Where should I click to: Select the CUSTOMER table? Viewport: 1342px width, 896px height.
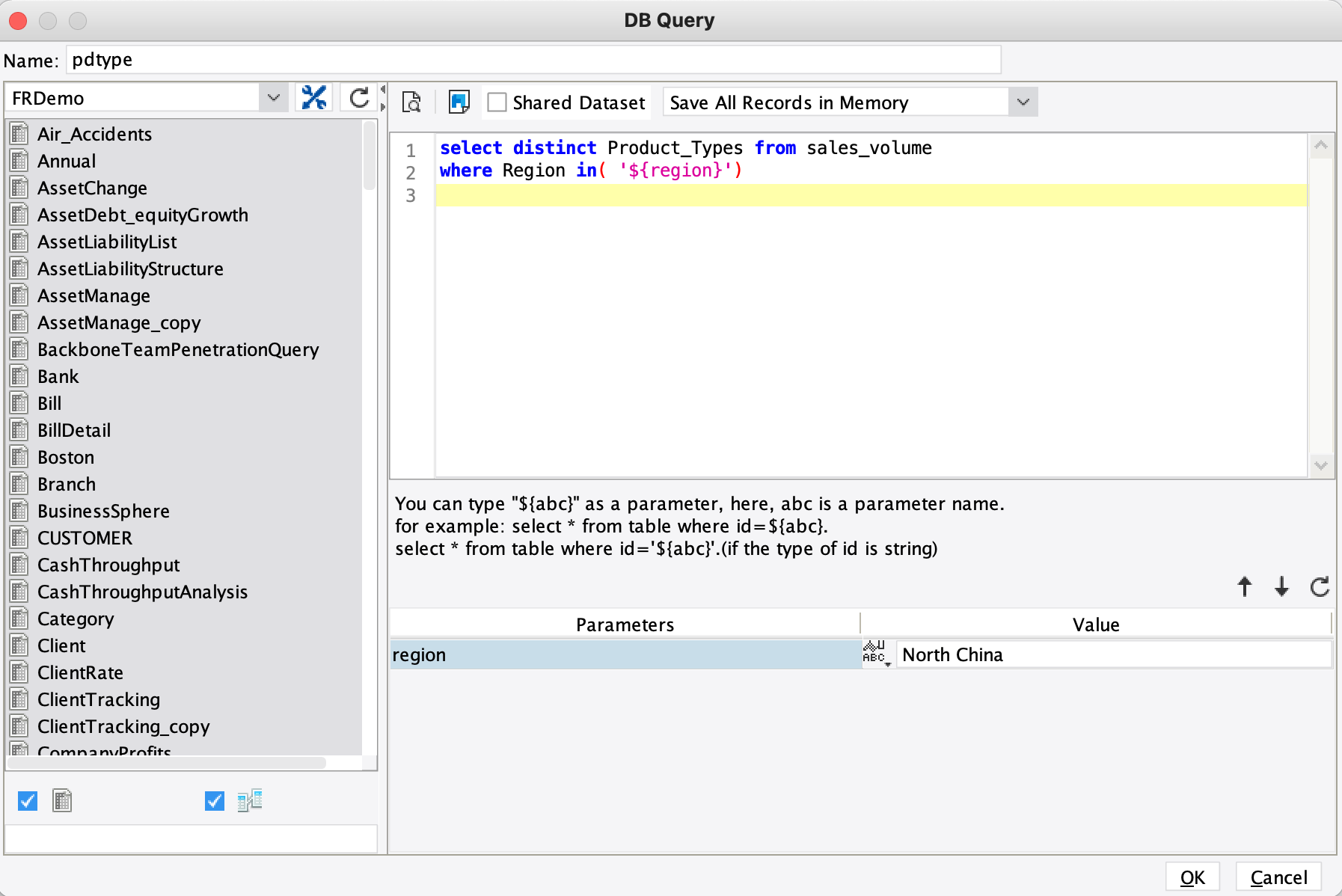[85, 538]
